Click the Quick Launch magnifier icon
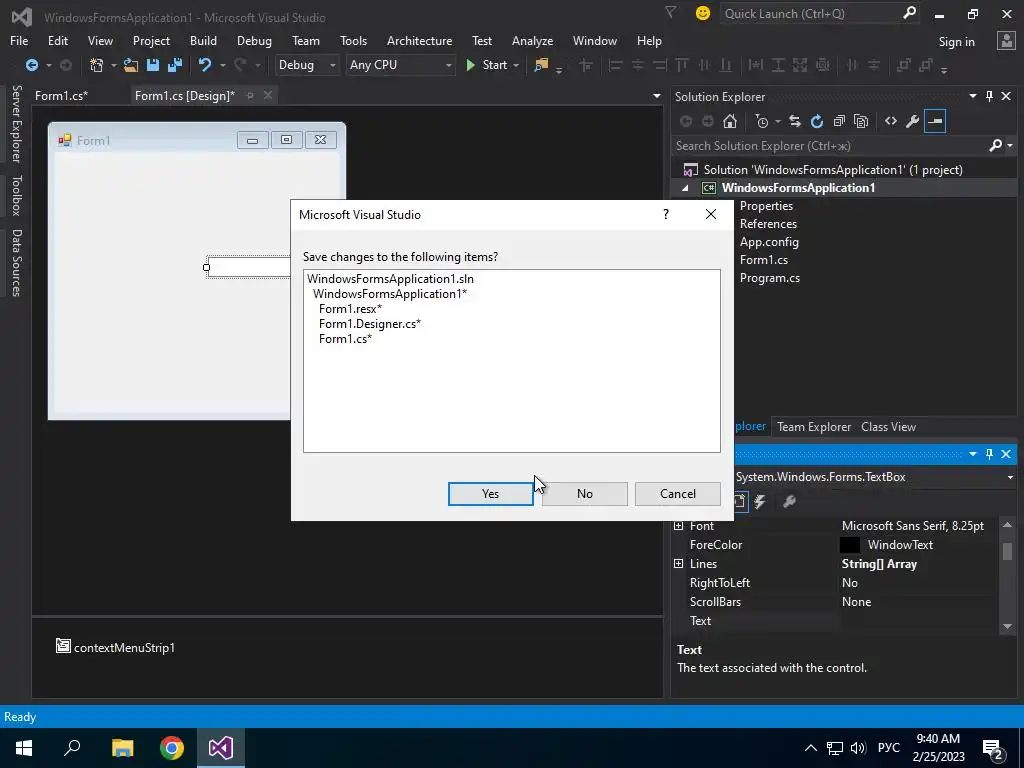The width and height of the screenshot is (1024, 768). [x=909, y=13]
